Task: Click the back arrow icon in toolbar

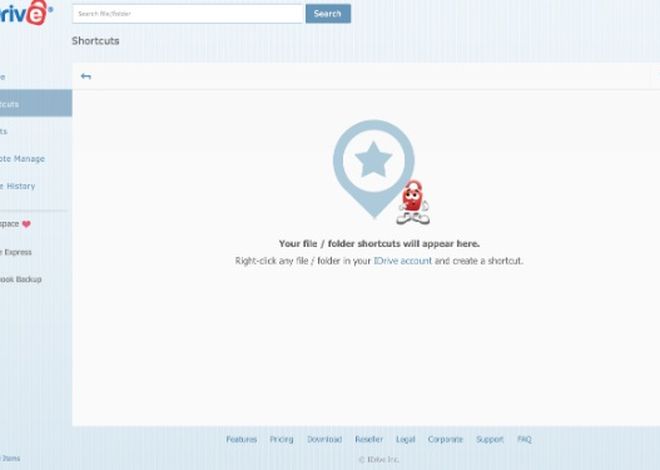Action: pyautogui.click(x=86, y=76)
